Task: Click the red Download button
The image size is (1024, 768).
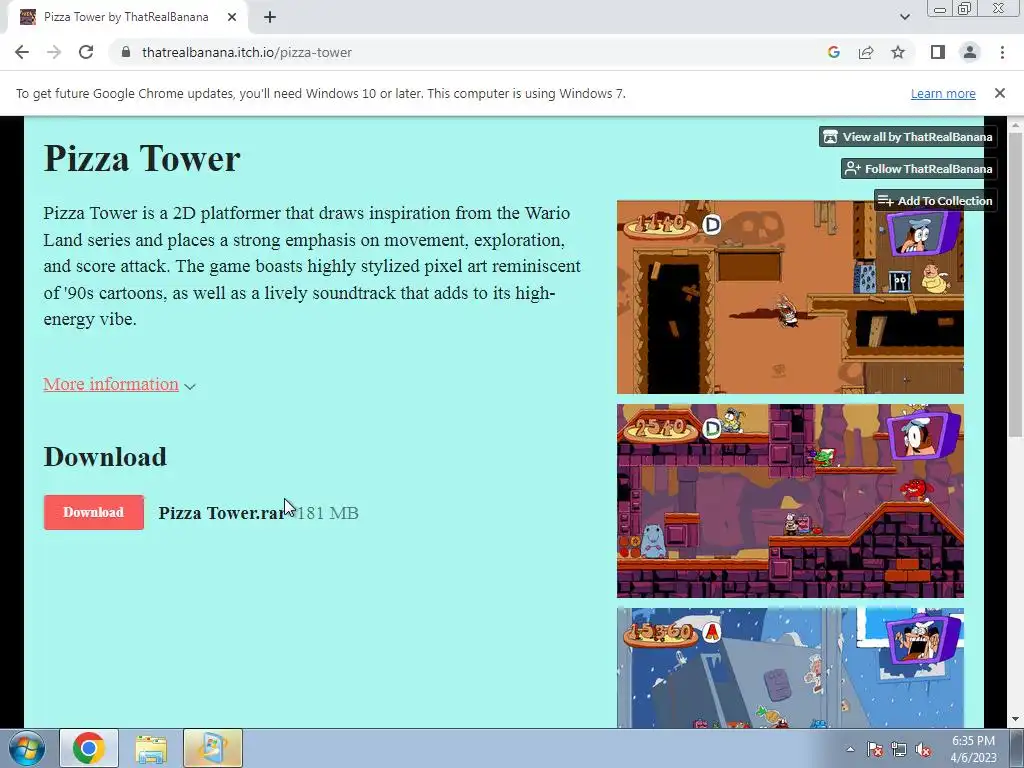Action: [x=93, y=512]
